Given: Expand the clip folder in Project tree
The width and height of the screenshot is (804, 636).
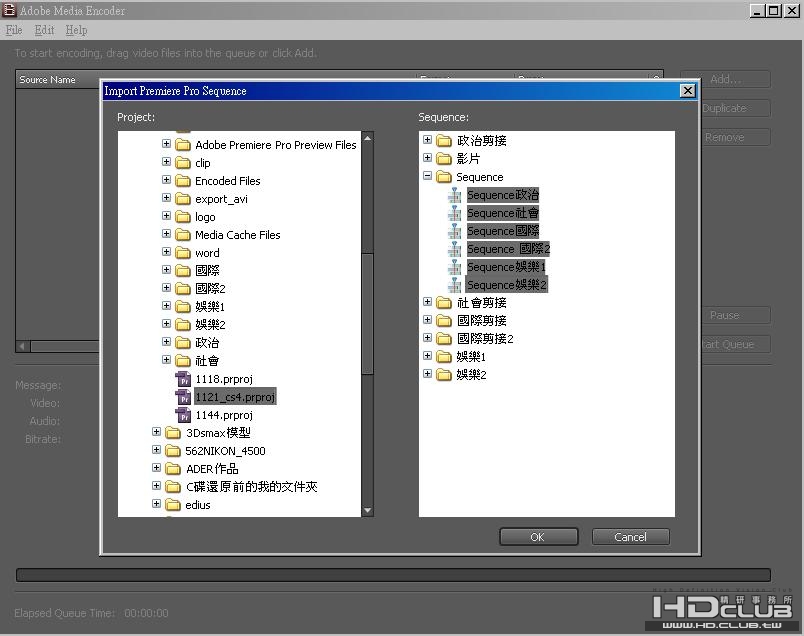Looking at the screenshot, I should point(166,162).
